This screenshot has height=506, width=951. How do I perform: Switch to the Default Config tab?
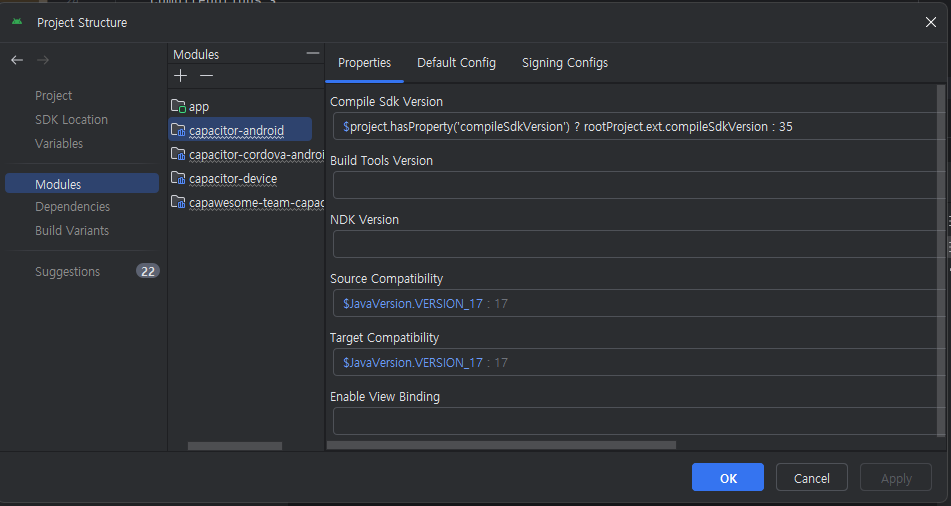[x=457, y=63]
